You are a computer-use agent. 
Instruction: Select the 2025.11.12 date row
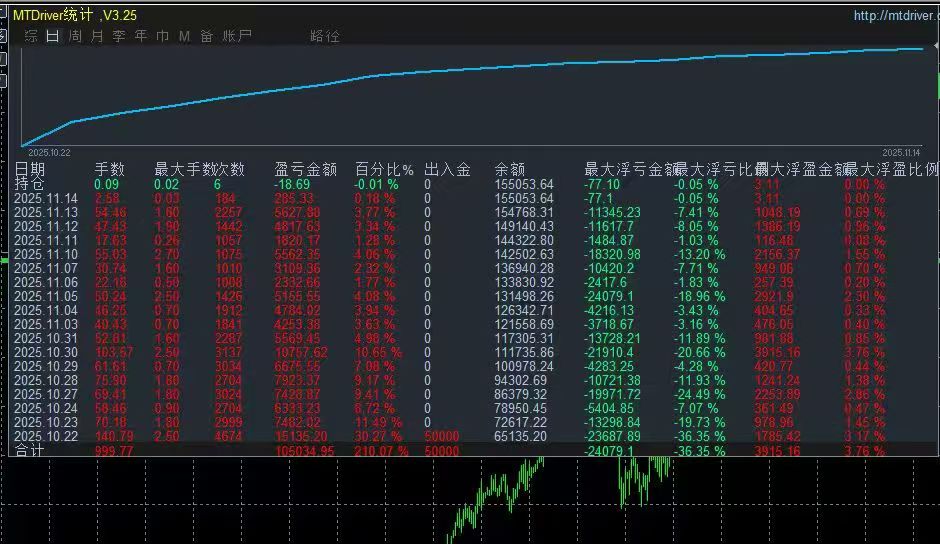tap(46, 226)
